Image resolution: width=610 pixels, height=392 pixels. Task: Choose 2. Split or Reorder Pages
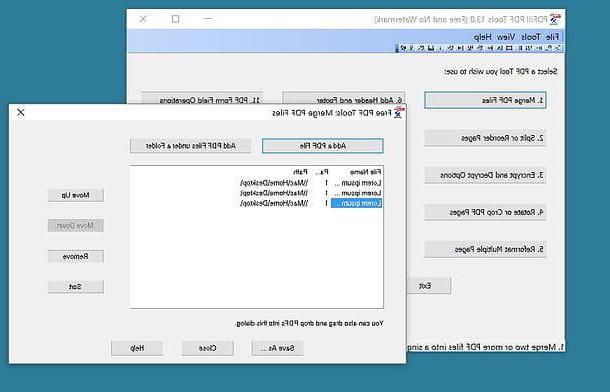[485, 138]
